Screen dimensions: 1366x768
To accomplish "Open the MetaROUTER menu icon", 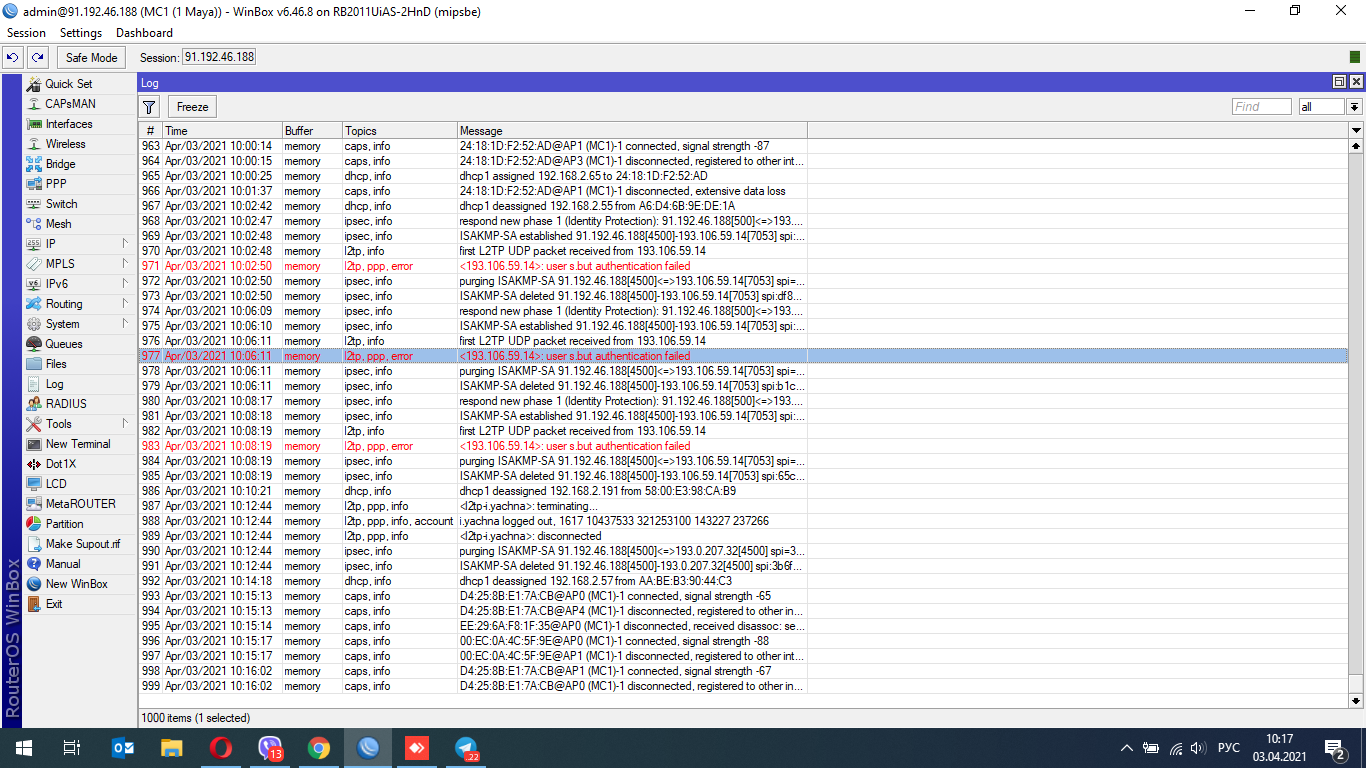I will [x=34, y=504].
